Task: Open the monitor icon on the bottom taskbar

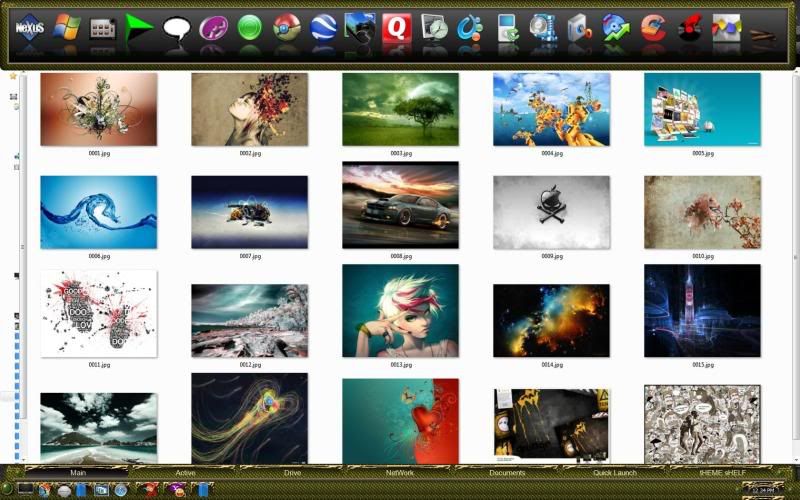Action: tap(26, 489)
